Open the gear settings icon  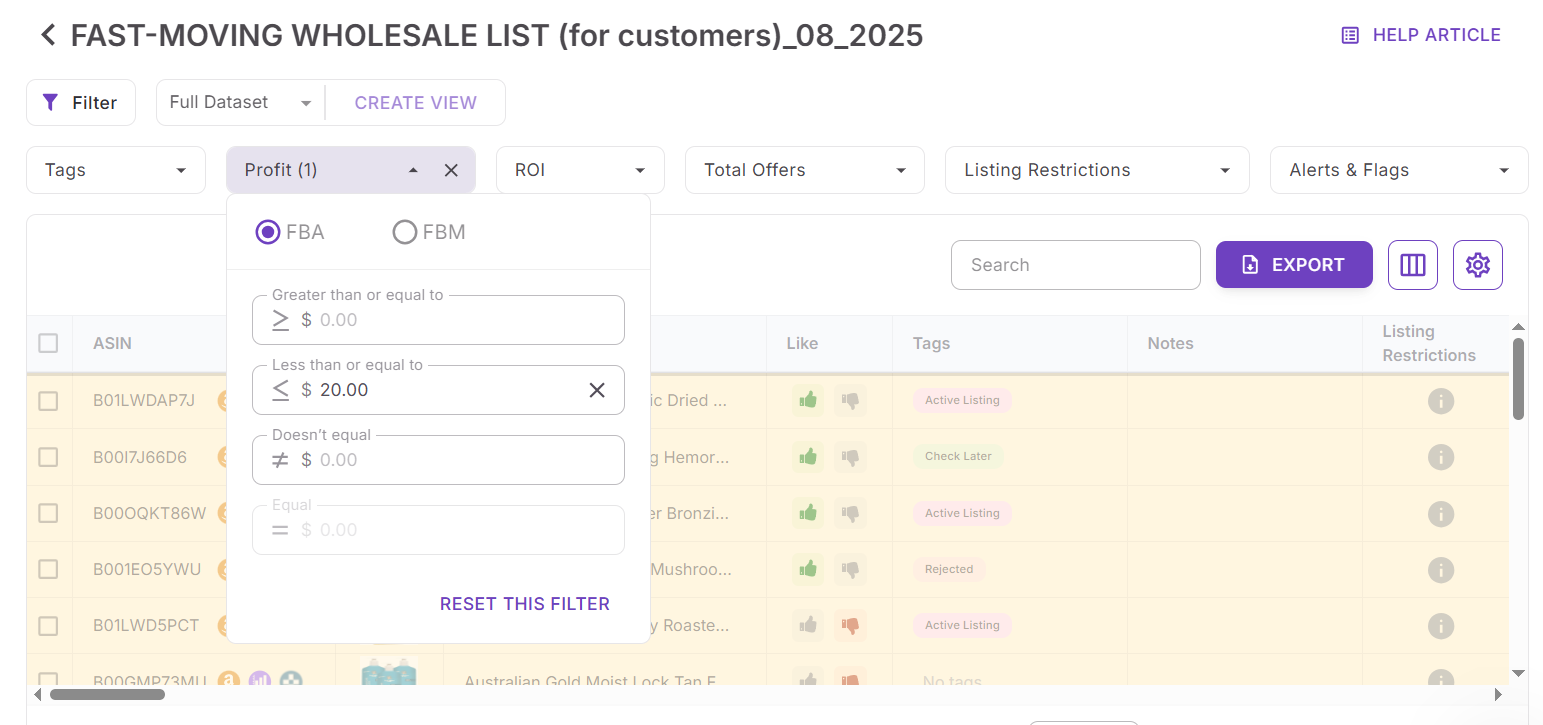(x=1477, y=265)
